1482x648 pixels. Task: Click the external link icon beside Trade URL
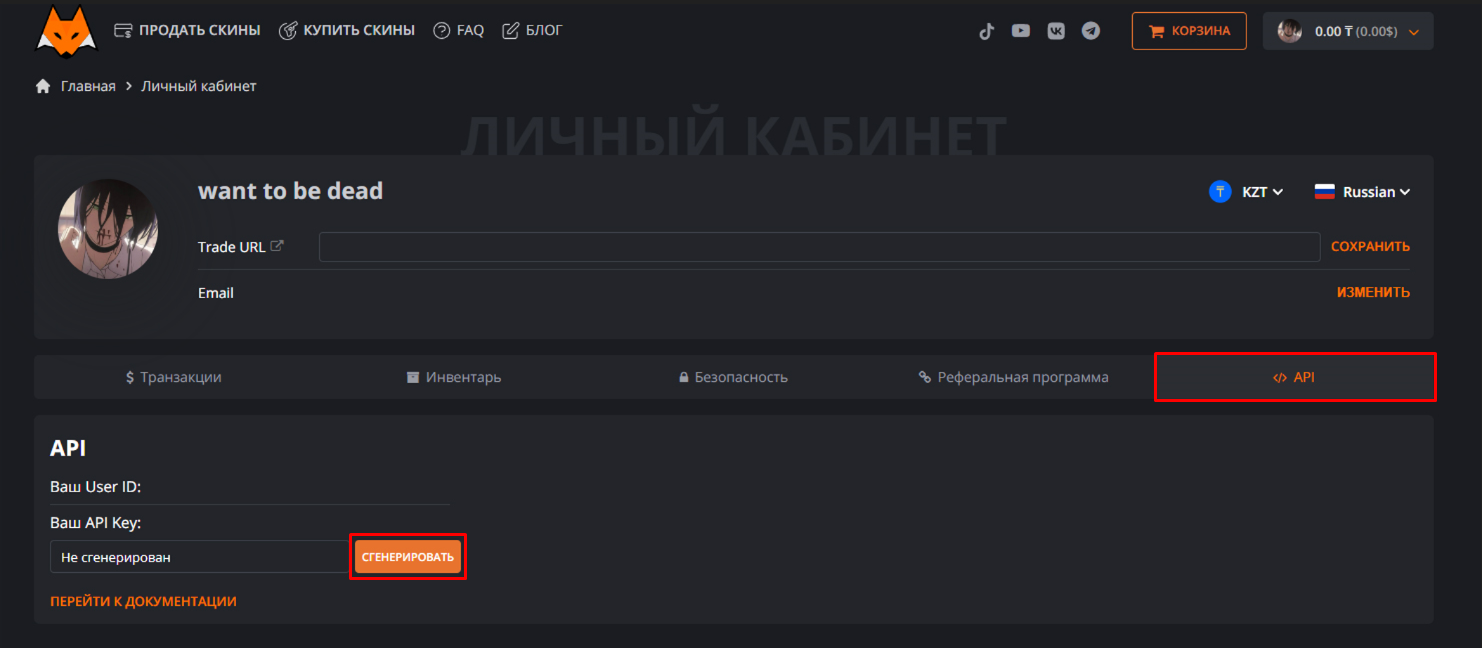coord(277,246)
